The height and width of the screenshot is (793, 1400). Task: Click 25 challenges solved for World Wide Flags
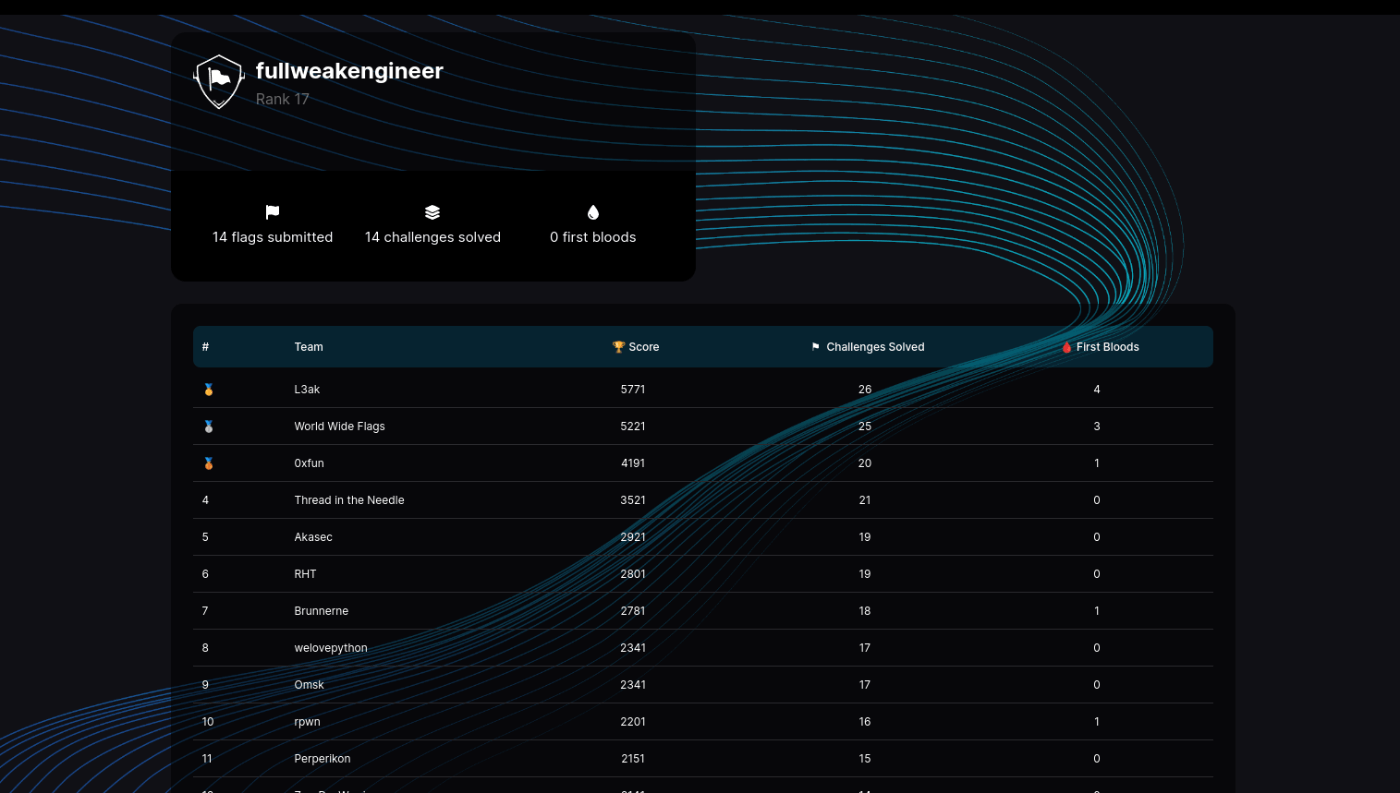point(865,426)
